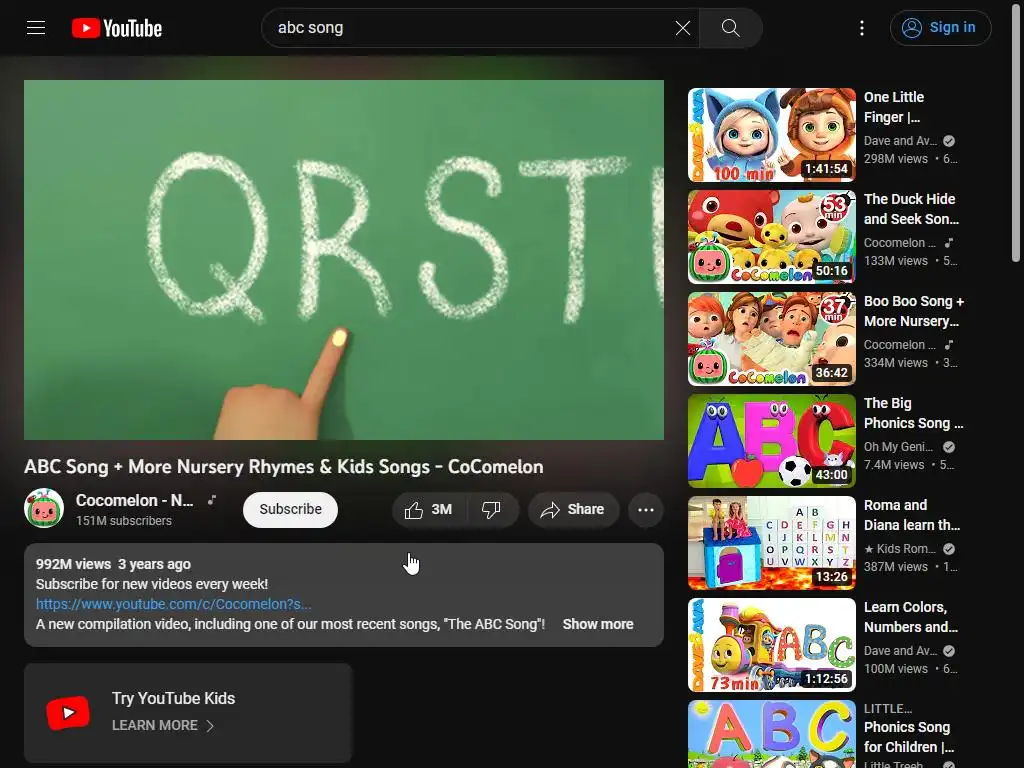This screenshot has height=768, width=1024.
Task: Open the youtube.com/c/Cocomelon link in description
Action: tap(173, 604)
